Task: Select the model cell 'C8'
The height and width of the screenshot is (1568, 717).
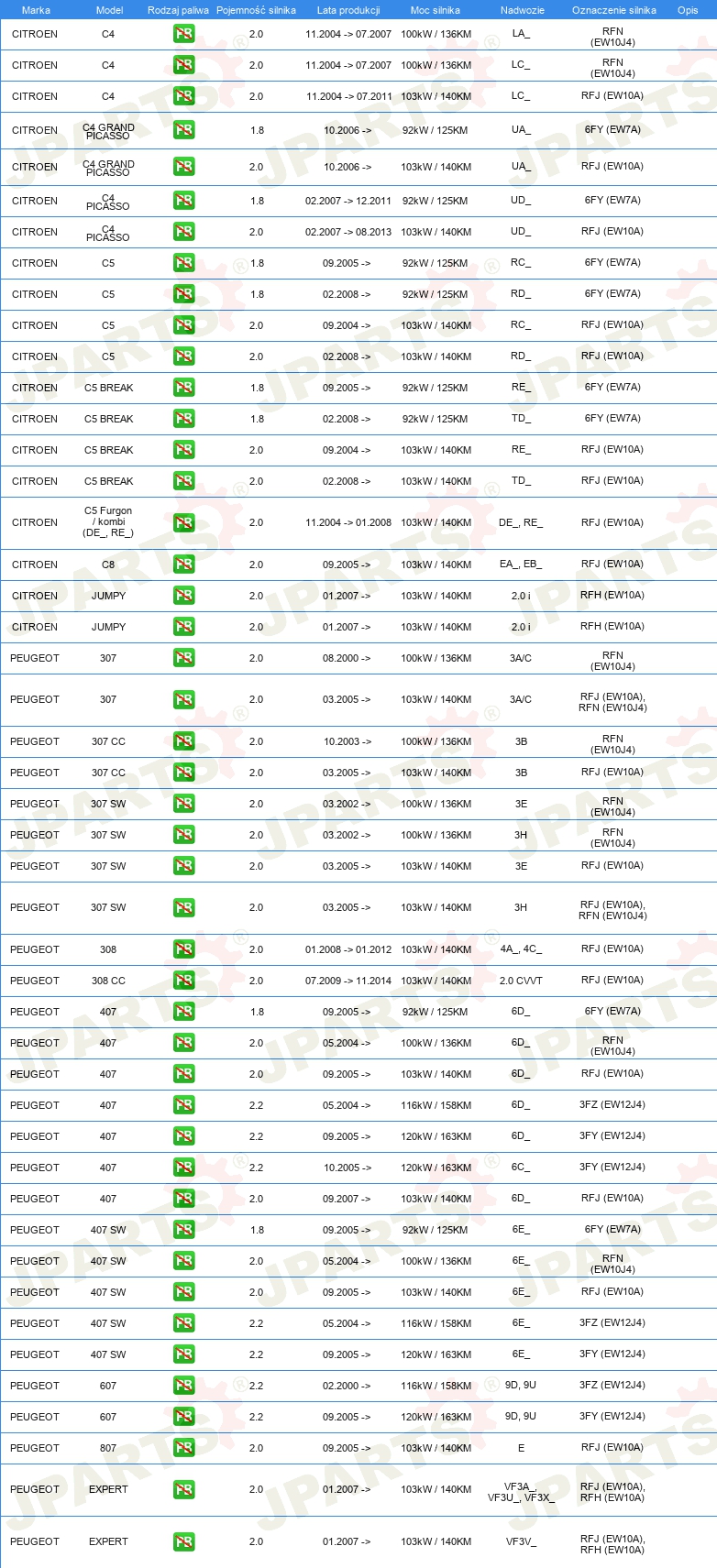Action: click(x=108, y=565)
